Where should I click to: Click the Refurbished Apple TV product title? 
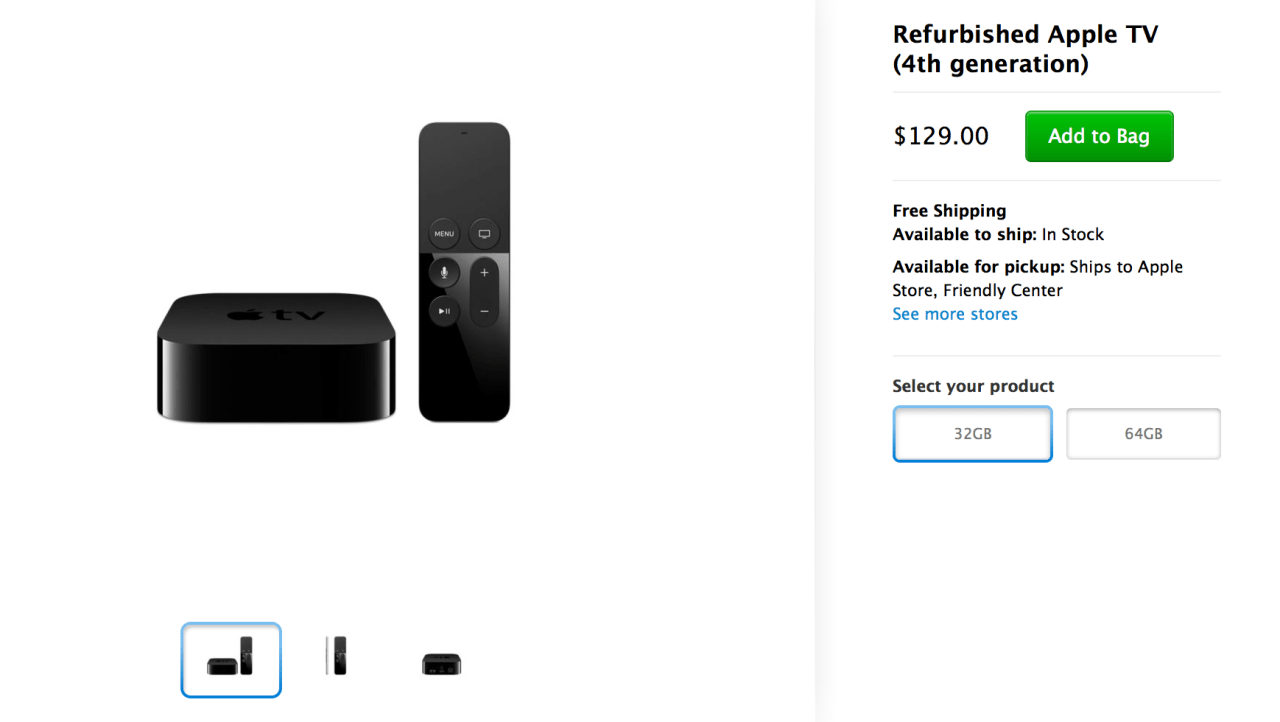coord(1025,49)
